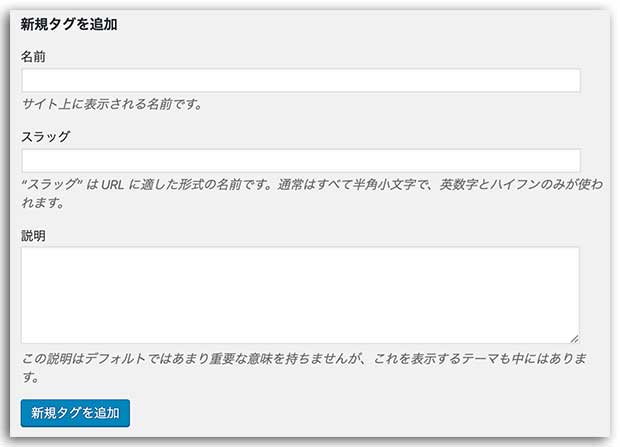The width and height of the screenshot is (620, 447).
Task: Click the 名前 field label
Action: pyautogui.click(x=34, y=57)
